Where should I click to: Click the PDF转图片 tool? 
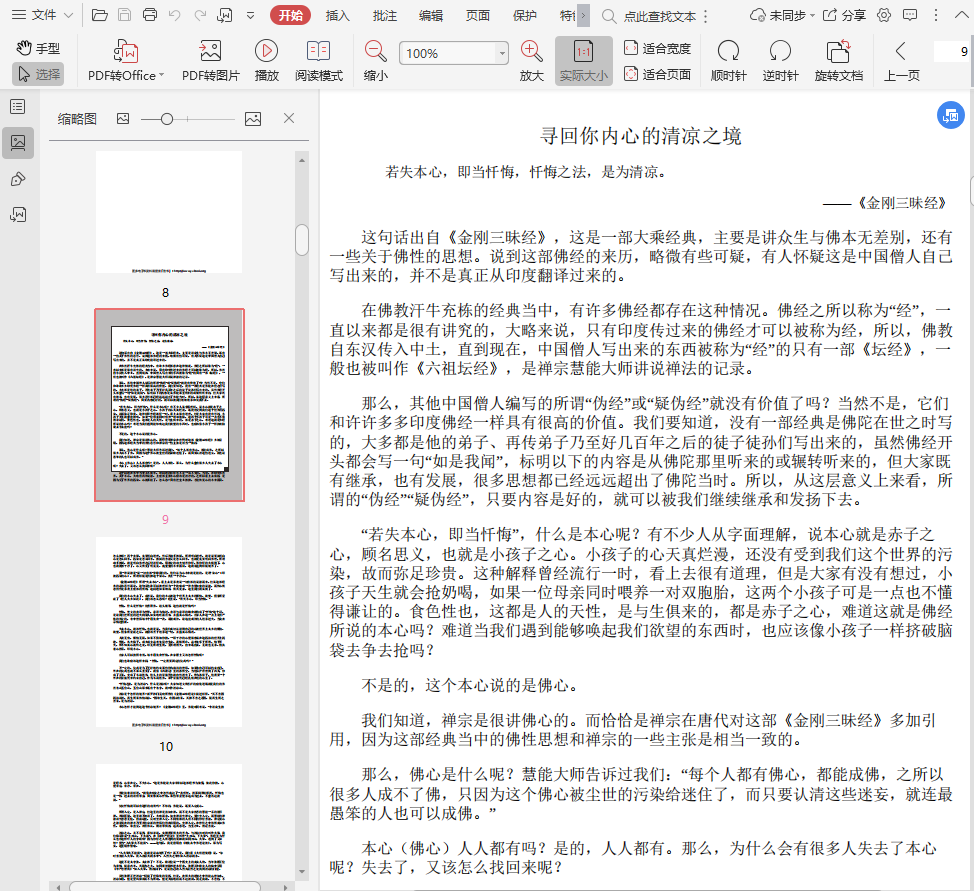pyautogui.click(x=211, y=60)
